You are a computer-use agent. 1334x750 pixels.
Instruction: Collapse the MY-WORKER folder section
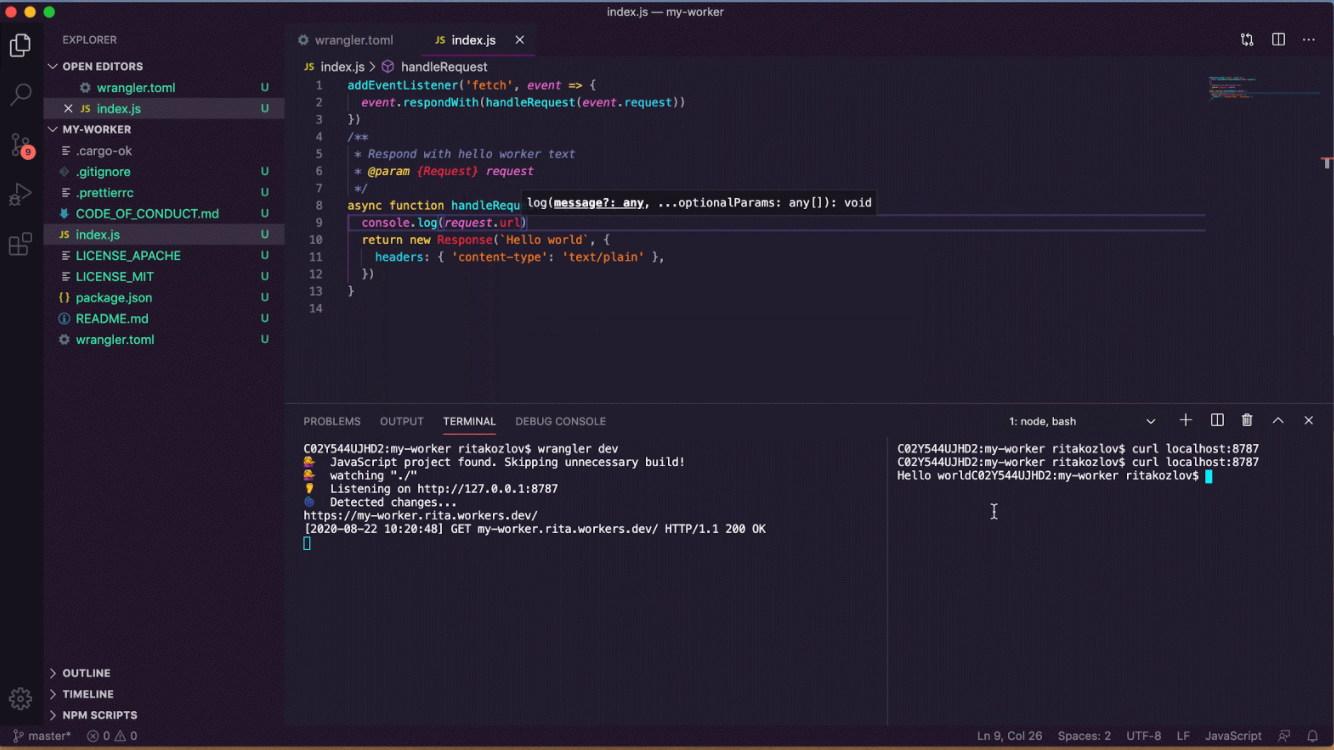(x=96, y=129)
